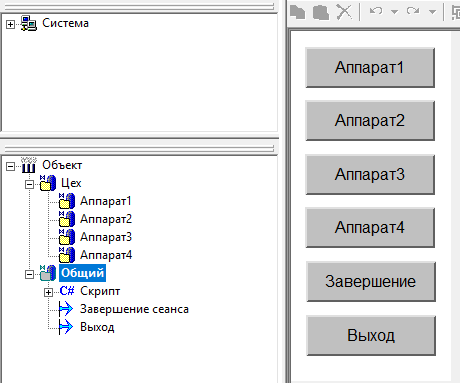
Task: Select Аппарат3 in the object tree
Action: tap(106, 237)
